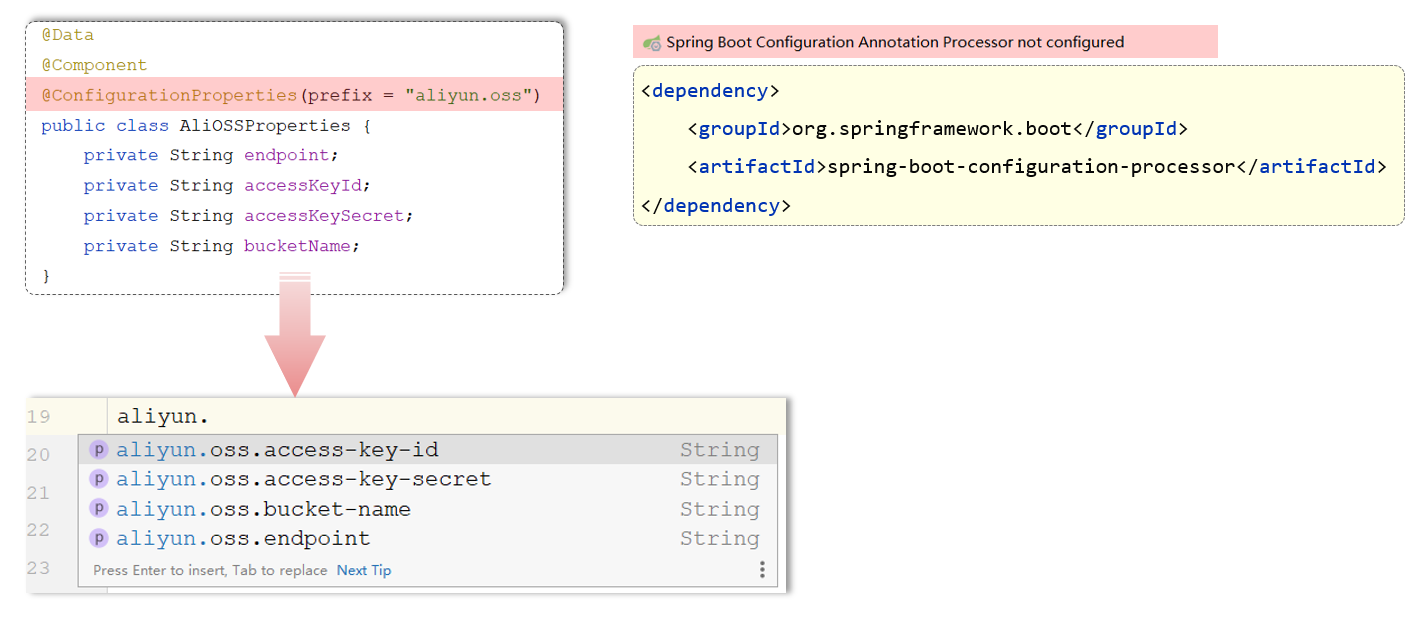Click spring-boot-configuration-processor artifactId value
Image resolution: width=1426 pixels, height=617 pixels.
1031,167
